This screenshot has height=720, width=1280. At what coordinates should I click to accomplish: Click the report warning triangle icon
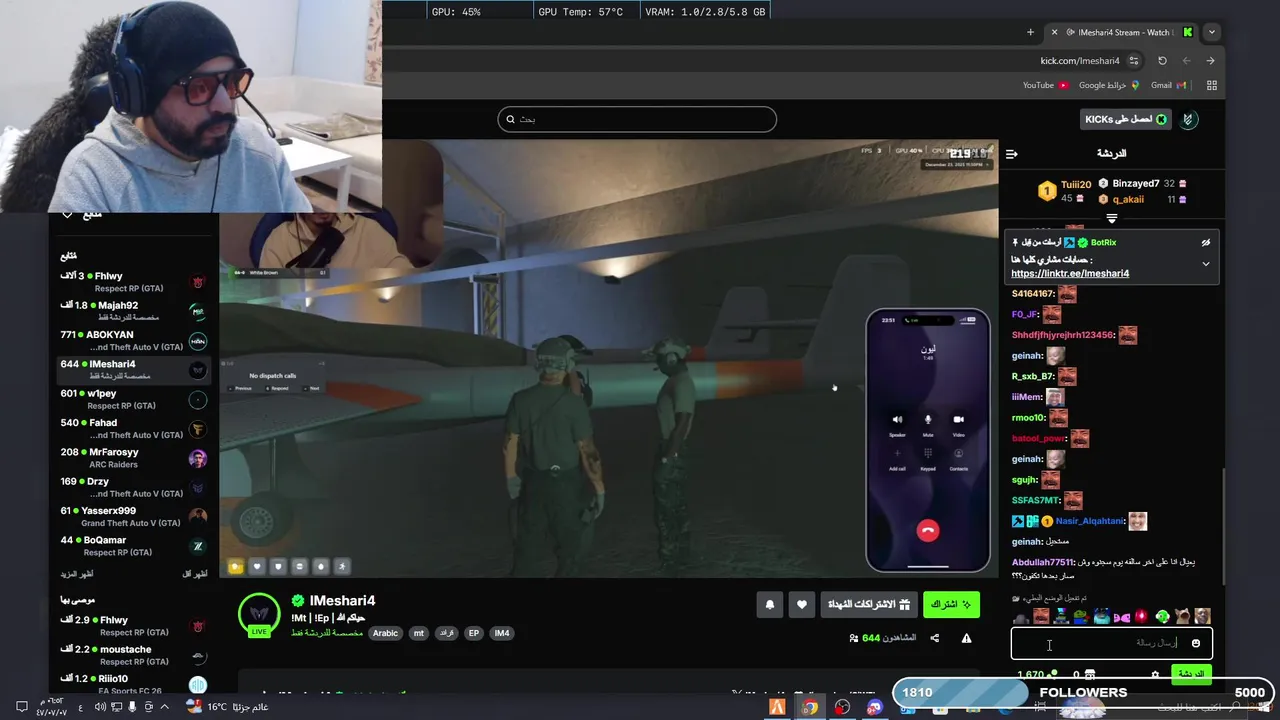(x=966, y=638)
